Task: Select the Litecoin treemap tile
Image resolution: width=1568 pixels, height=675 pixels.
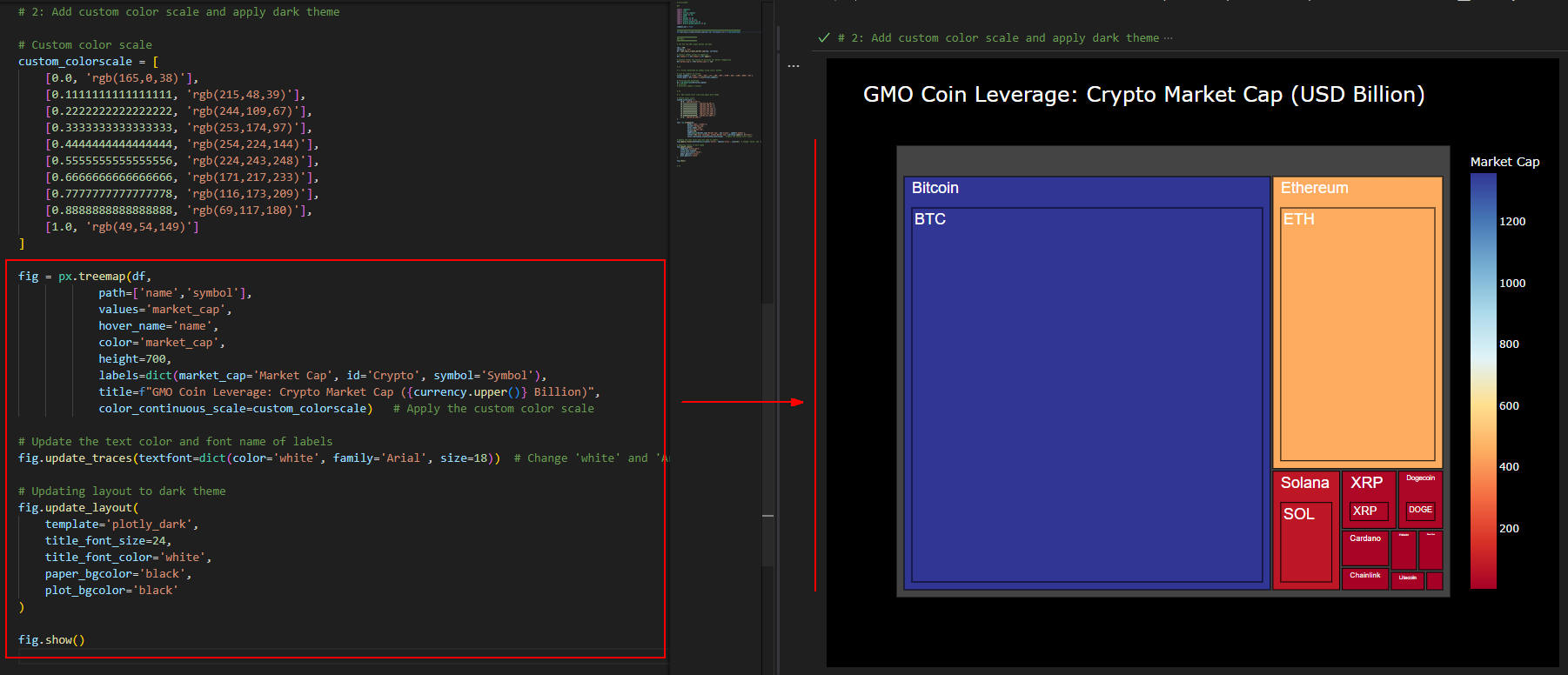Action: [1408, 580]
